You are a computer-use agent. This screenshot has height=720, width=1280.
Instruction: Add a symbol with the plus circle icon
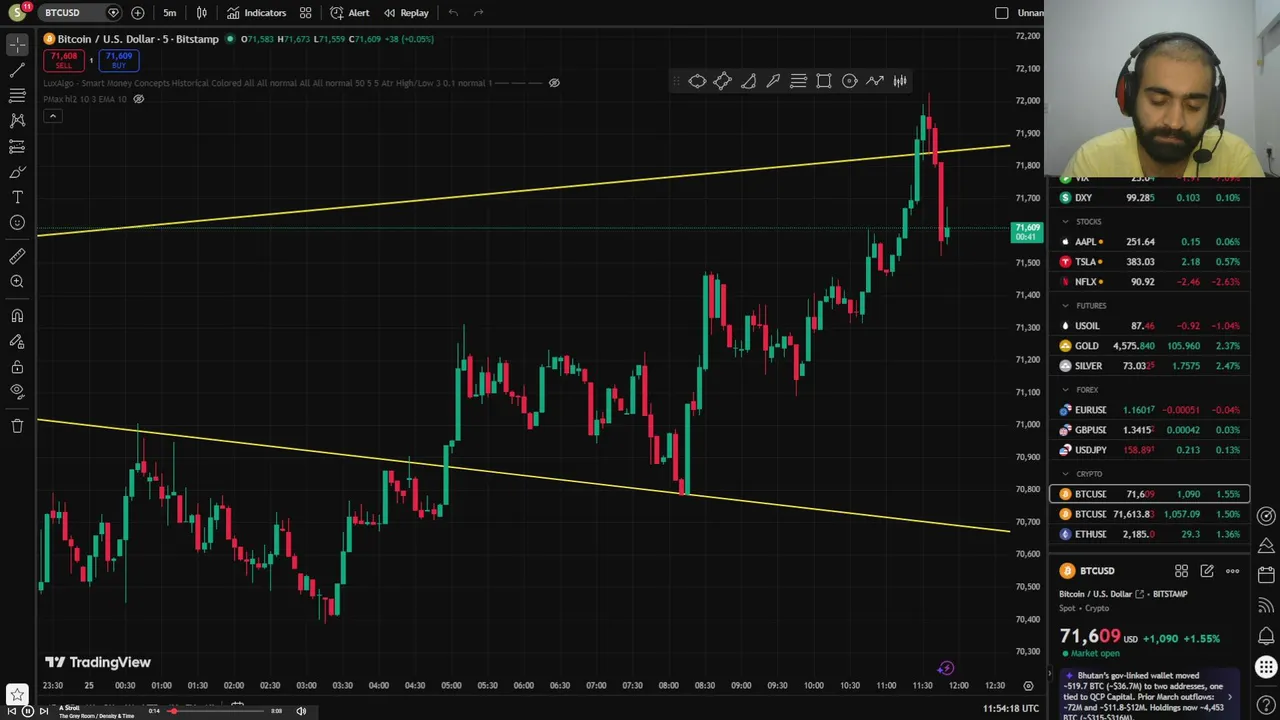coord(138,13)
